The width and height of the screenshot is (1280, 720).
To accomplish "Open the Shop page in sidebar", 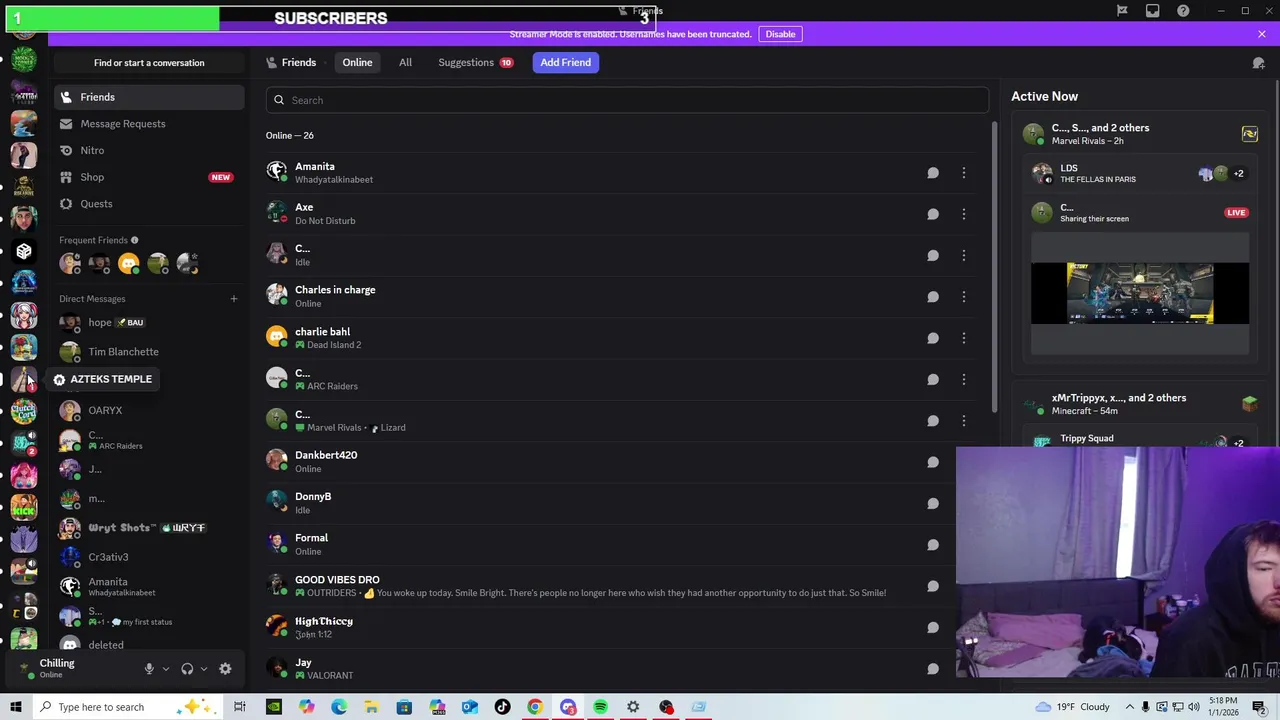I will click(x=149, y=177).
